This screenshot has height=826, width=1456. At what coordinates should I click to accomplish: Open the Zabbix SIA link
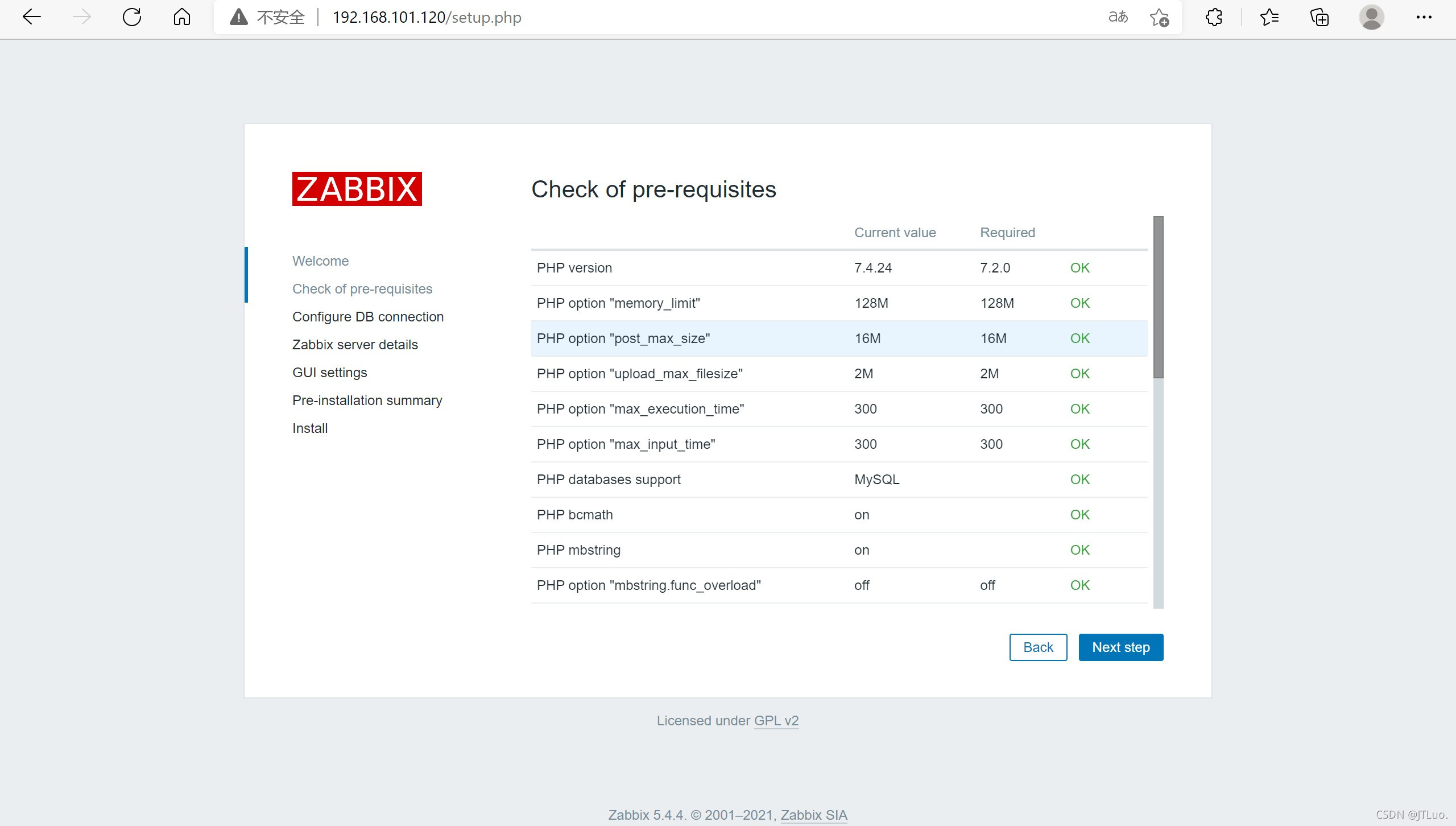[x=813, y=815]
